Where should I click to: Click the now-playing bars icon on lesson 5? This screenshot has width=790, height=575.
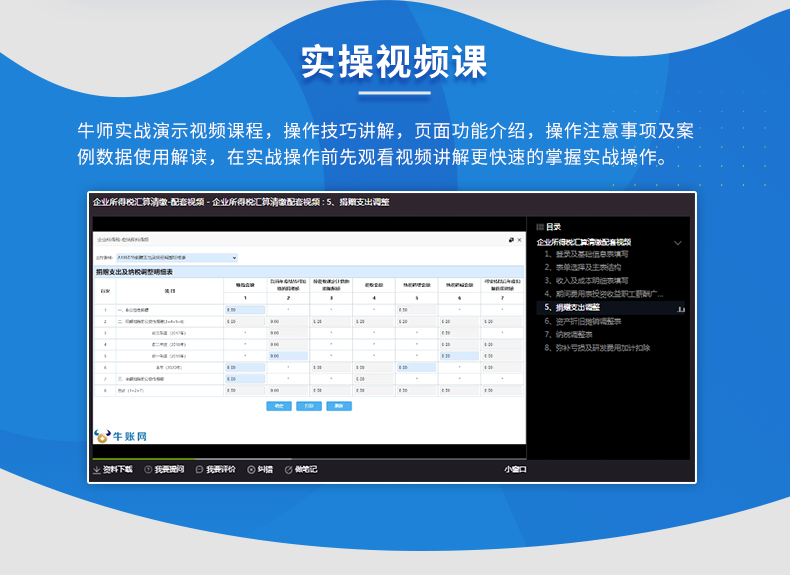pyautogui.click(x=681, y=309)
